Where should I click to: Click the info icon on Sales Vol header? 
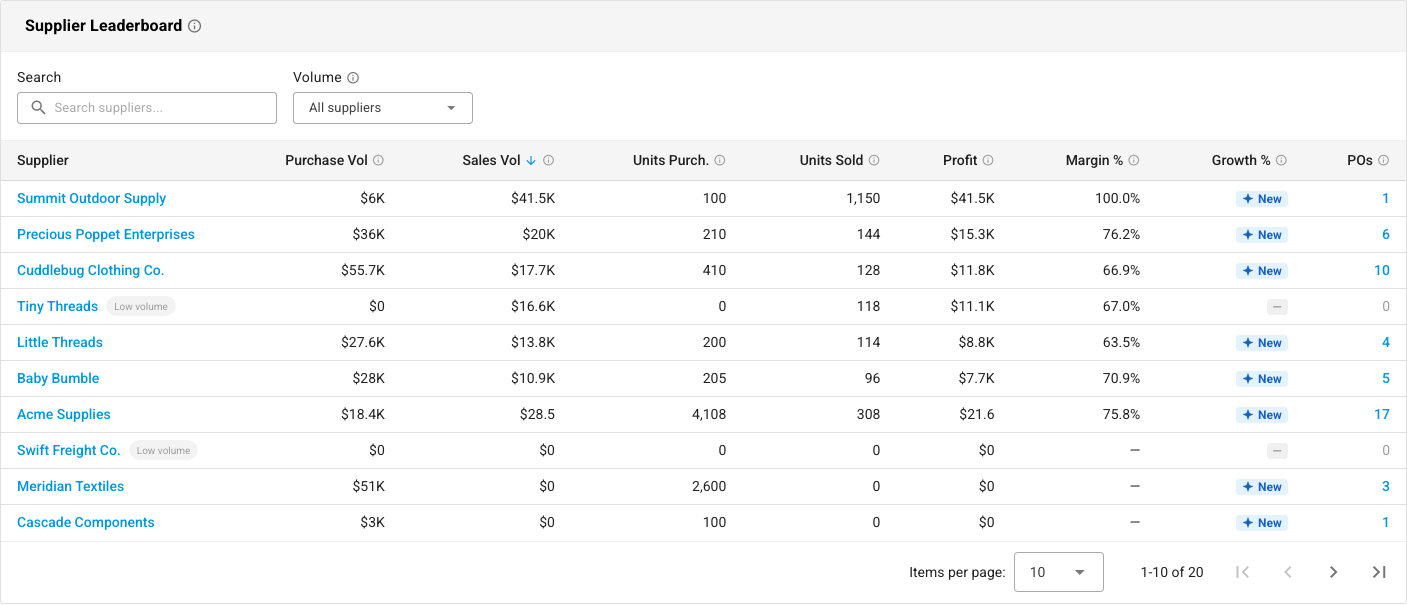tap(548, 160)
